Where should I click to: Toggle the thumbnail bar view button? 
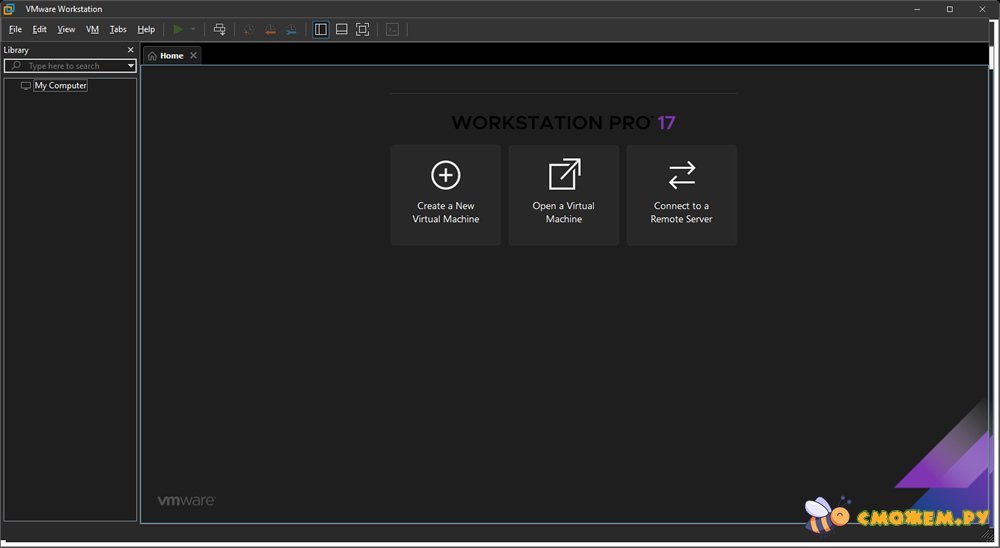pos(341,30)
